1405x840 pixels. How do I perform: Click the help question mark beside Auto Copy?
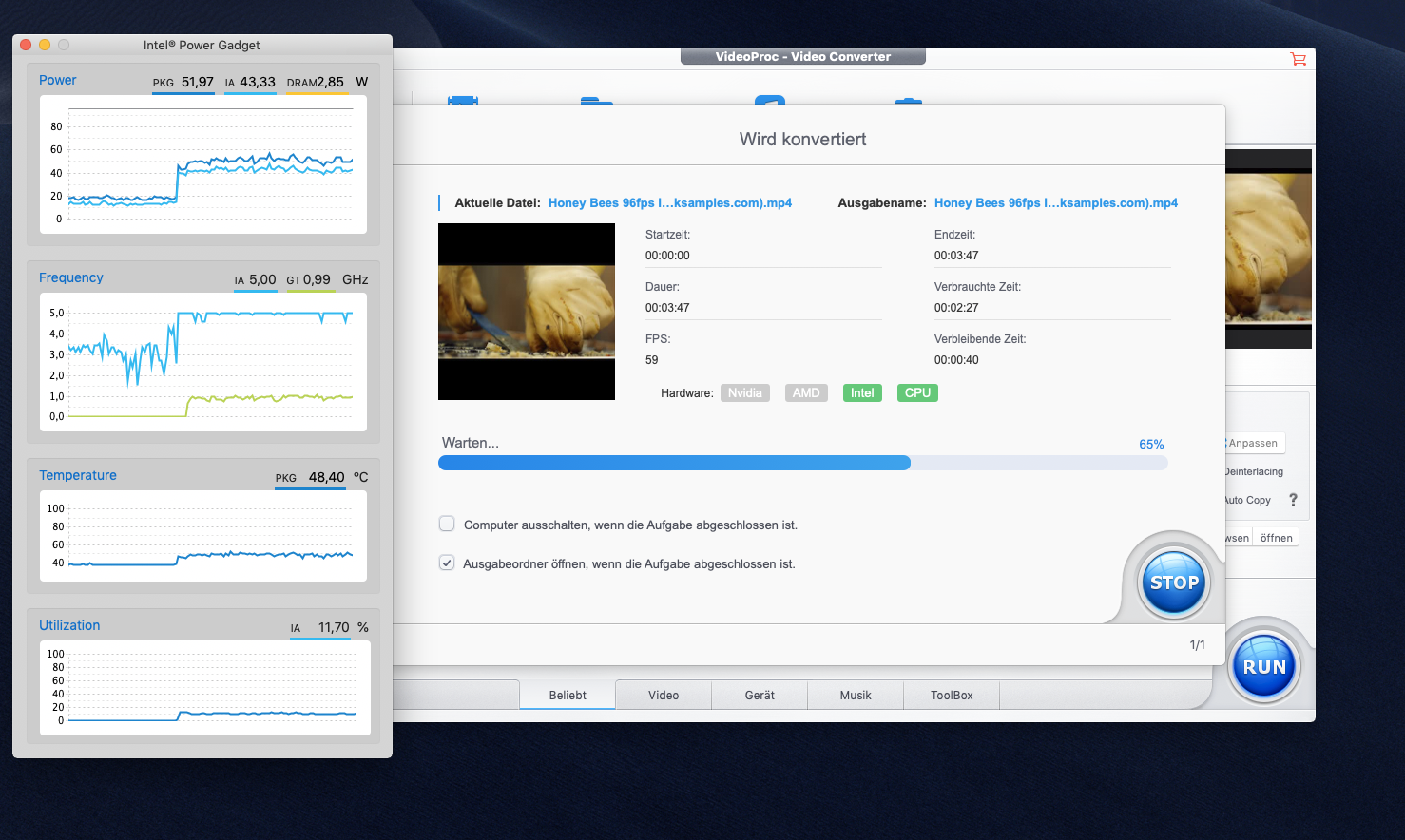click(x=1293, y=500)
